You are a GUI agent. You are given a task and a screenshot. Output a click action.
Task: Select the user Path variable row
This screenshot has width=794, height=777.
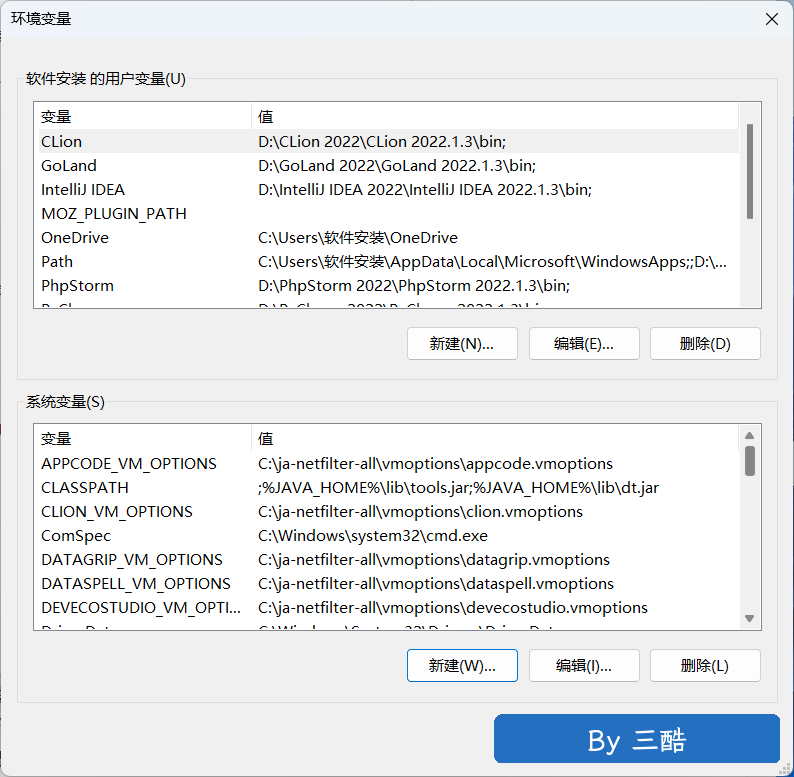point(388,262)
